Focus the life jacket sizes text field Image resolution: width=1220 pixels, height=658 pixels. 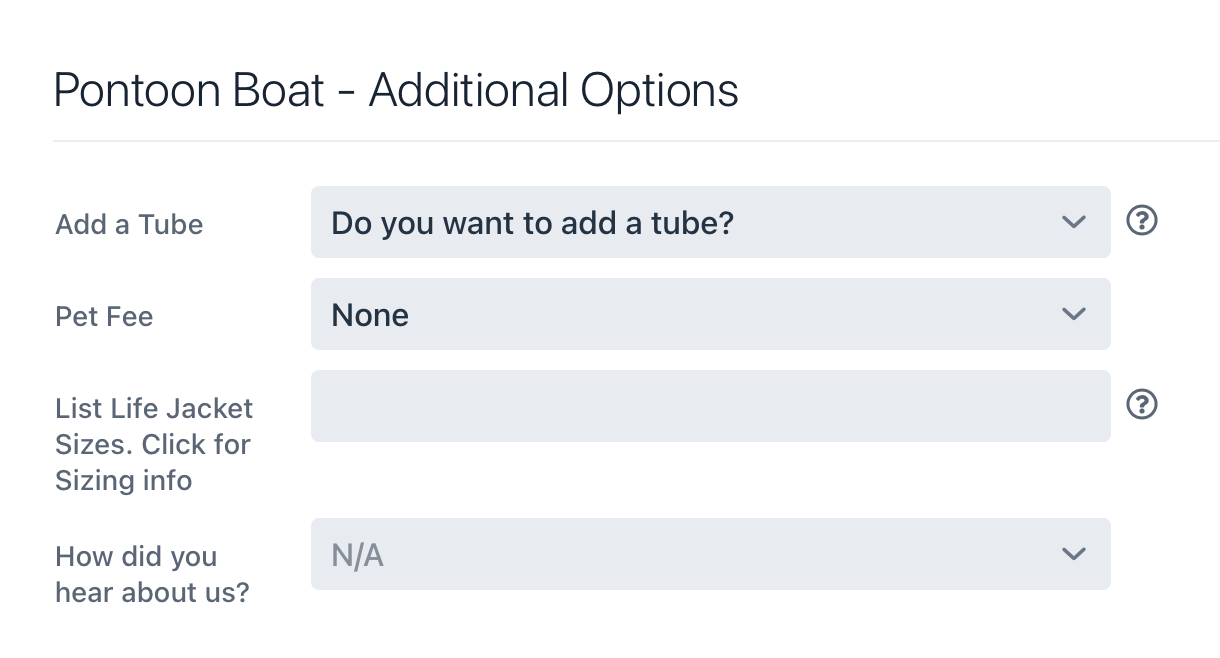click(710, 406)
